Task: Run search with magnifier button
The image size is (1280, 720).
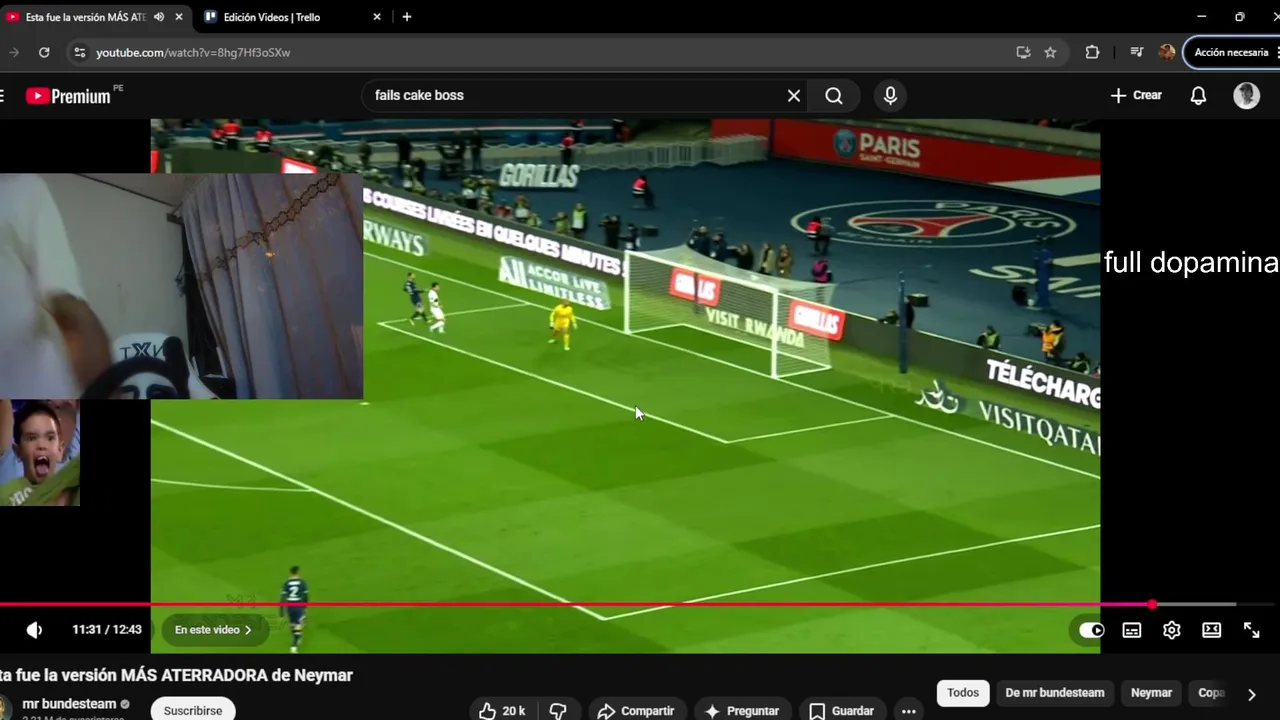Action: click(834, 96)
